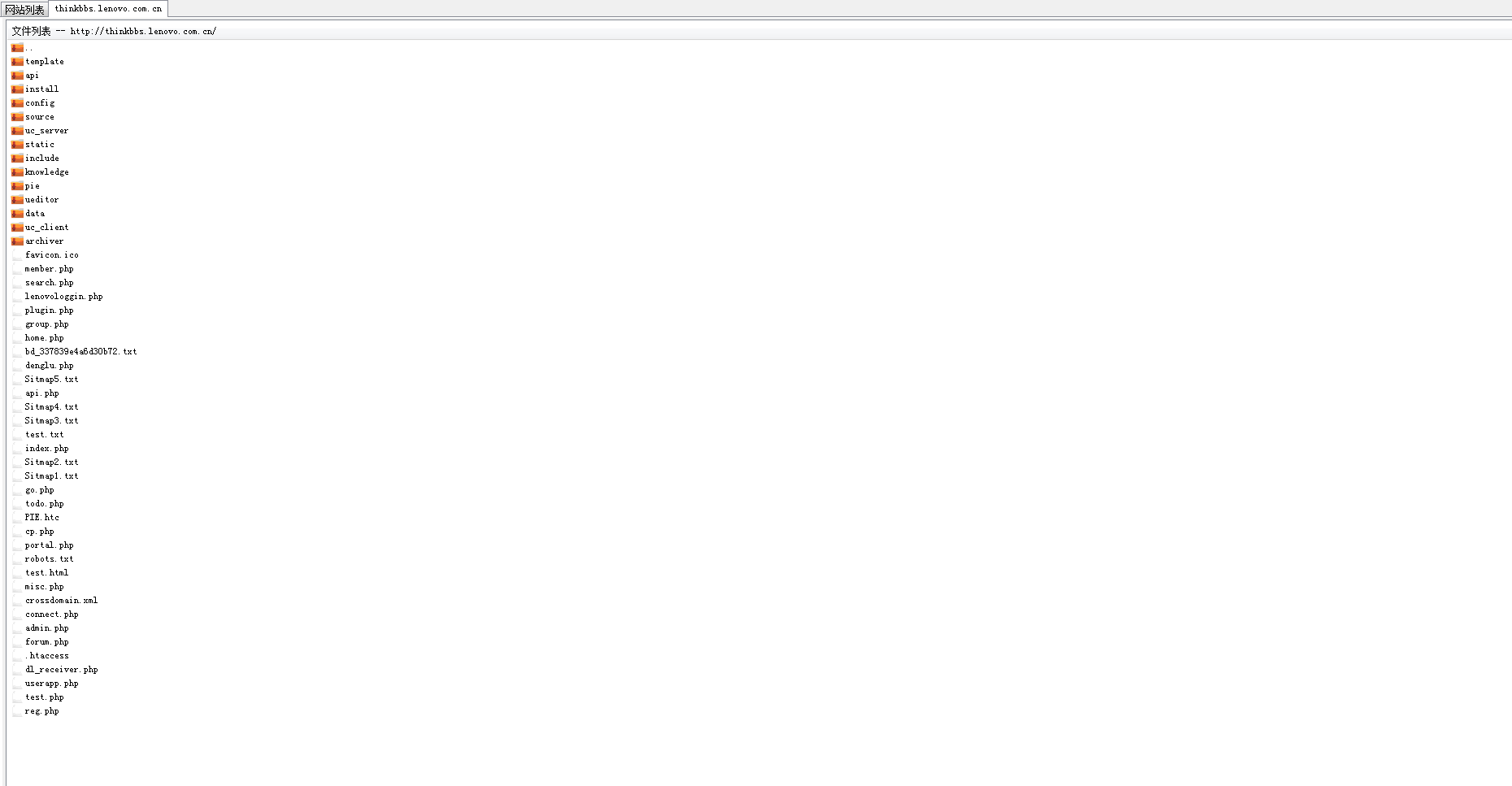Select Sitemap5.txt in the list

51,380
